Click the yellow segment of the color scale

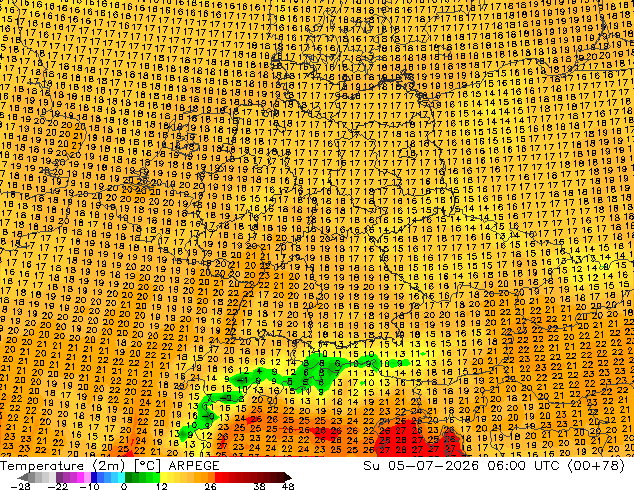(x=167, y=477)
